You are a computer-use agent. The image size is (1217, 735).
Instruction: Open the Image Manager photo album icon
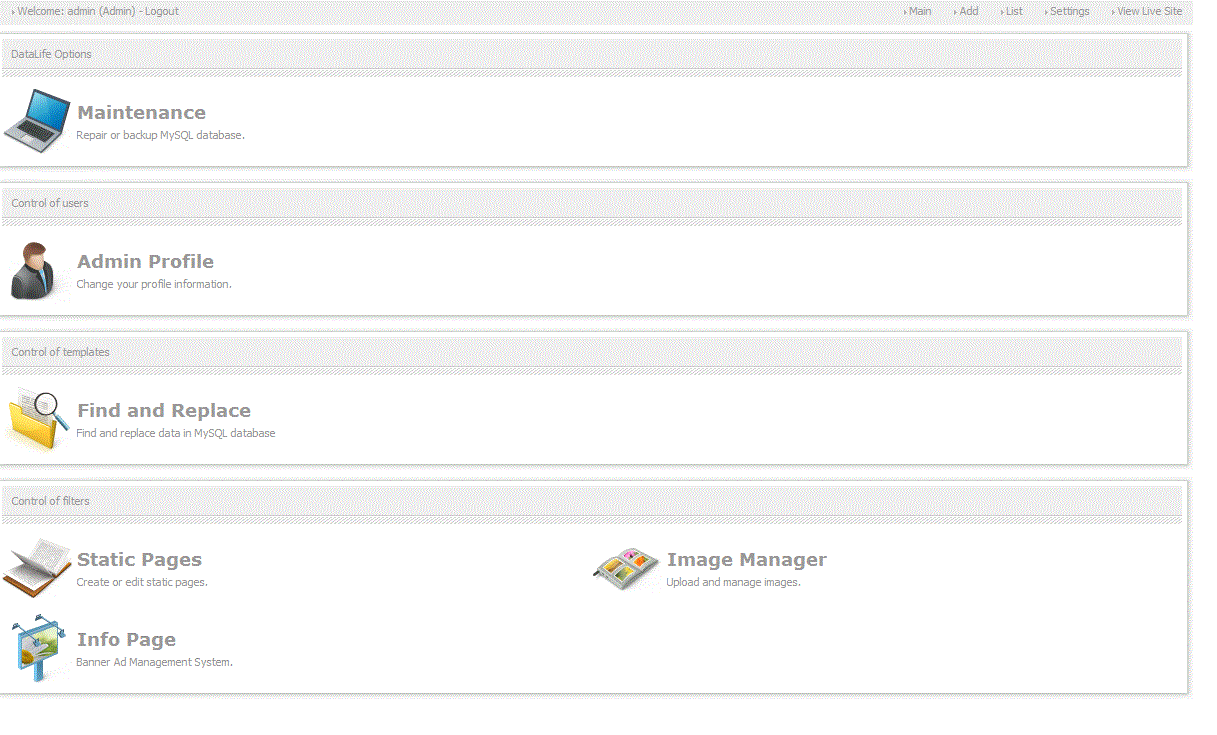[x=626, y=568]
